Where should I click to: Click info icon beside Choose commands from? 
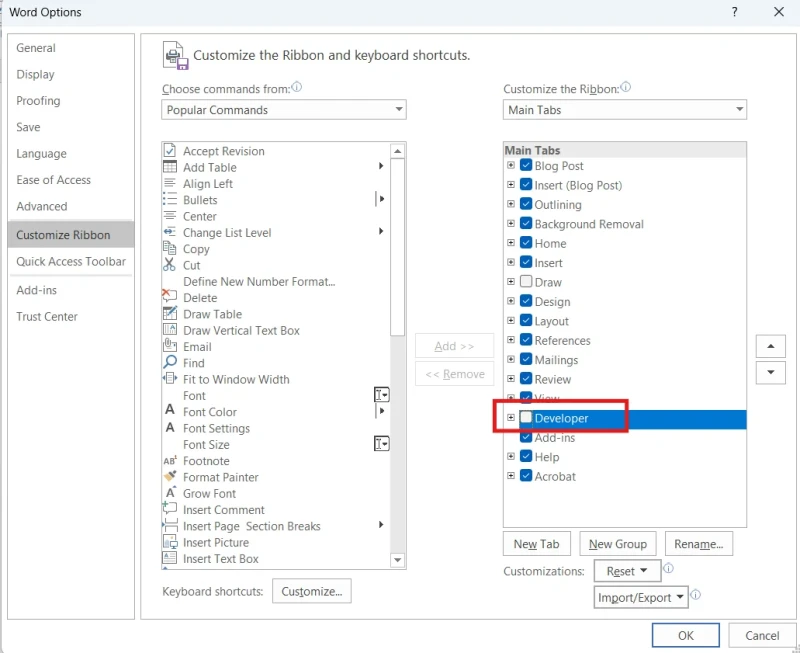(x=296, y=87)
